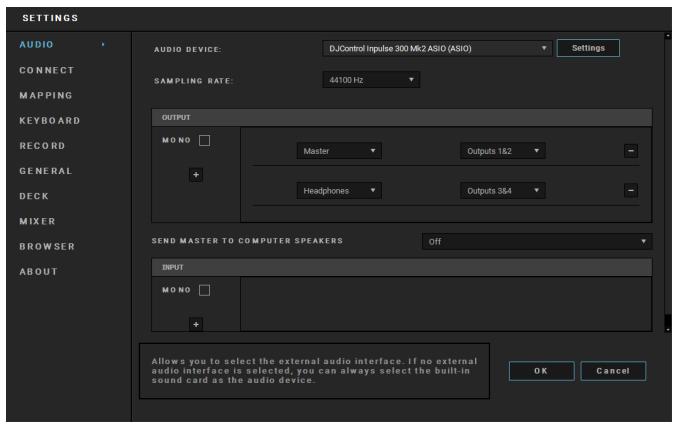
Task: Open the Audio Device dropdown
Action: (x=437, y=48)
